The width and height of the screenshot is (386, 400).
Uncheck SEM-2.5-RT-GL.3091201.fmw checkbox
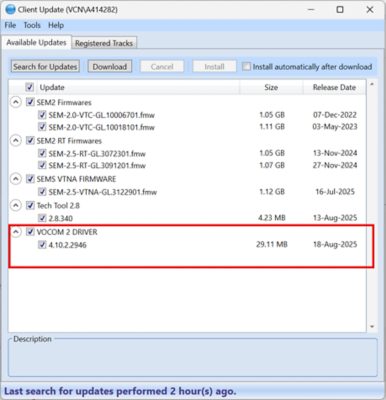pos(42,165)
